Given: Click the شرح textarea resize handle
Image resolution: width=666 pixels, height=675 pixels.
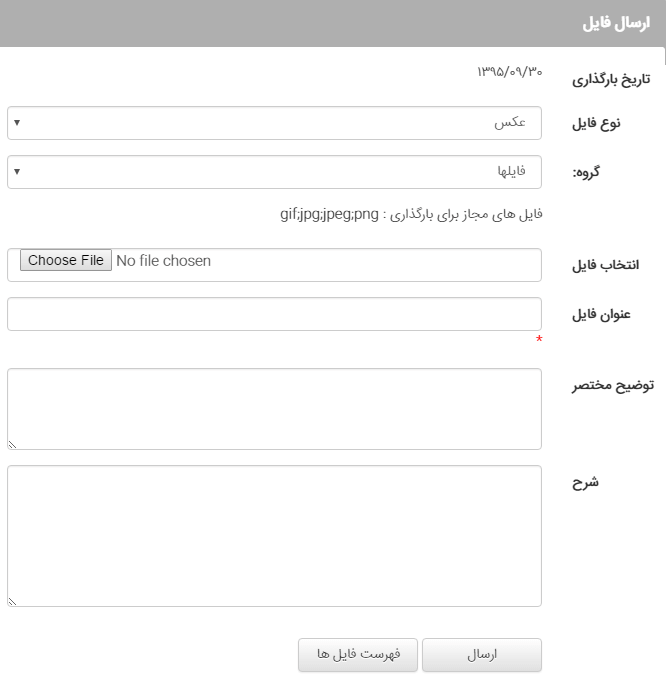Looking at the screenshot, I should click(13, 601).
